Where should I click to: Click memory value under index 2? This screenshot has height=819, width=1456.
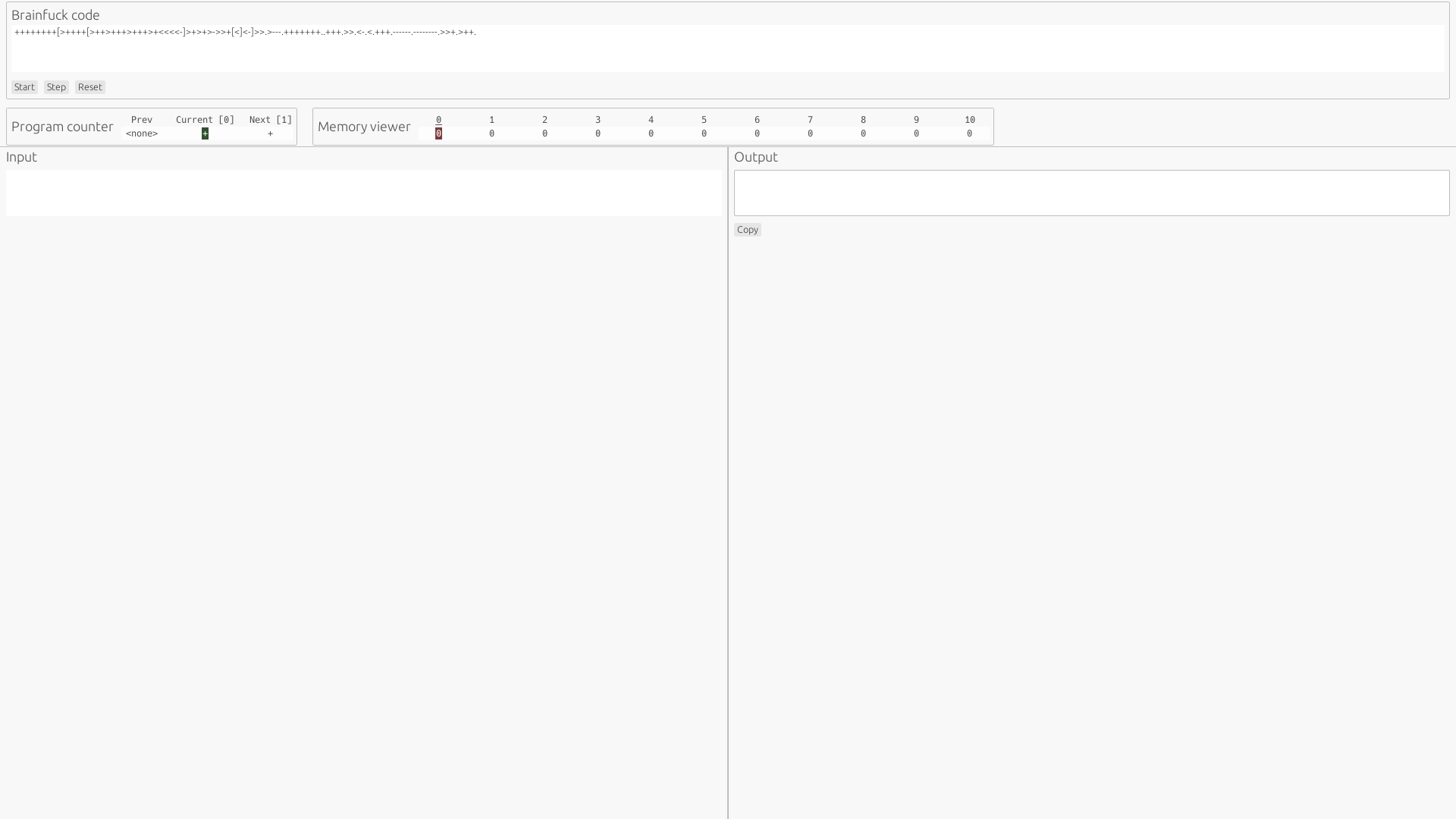click(x=544, y=133)
